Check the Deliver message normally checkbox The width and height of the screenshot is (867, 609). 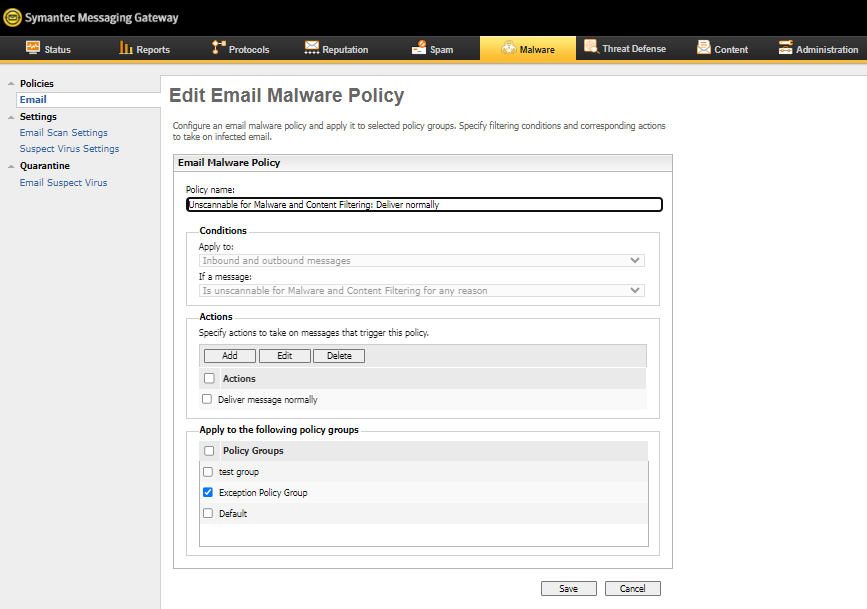(x=207, y=399)
